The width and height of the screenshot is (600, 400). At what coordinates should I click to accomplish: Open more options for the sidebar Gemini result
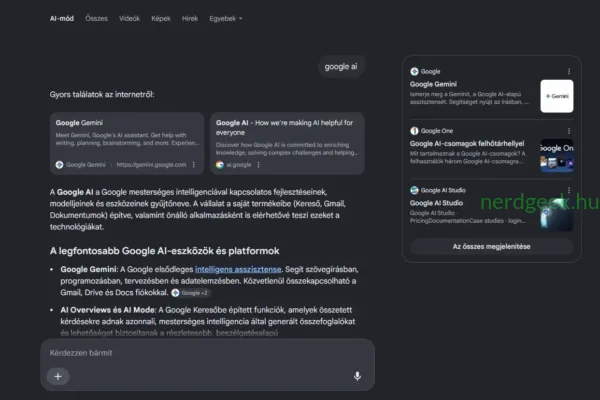pos(569,72)
